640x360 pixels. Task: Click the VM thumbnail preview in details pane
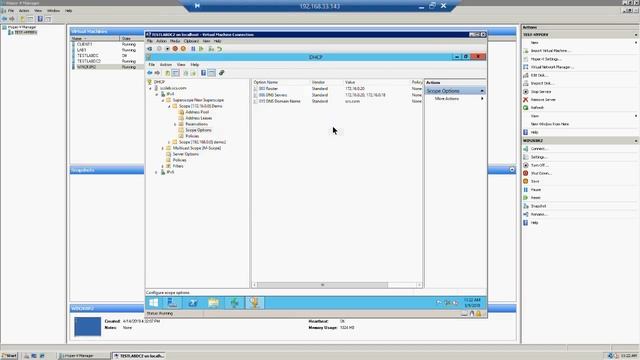tap(88, 327)
